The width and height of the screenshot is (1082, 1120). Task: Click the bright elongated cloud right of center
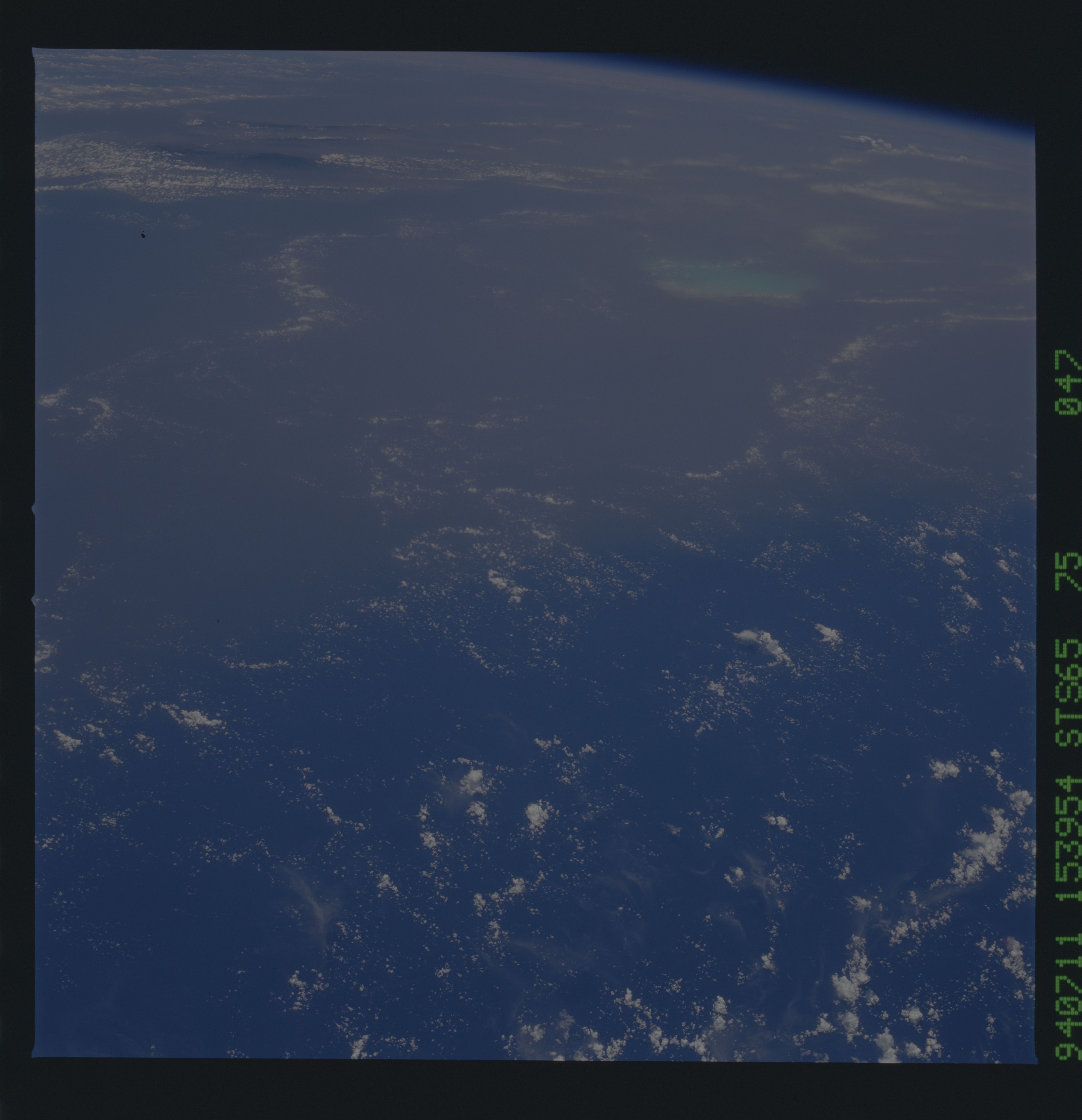coord(763,643)
